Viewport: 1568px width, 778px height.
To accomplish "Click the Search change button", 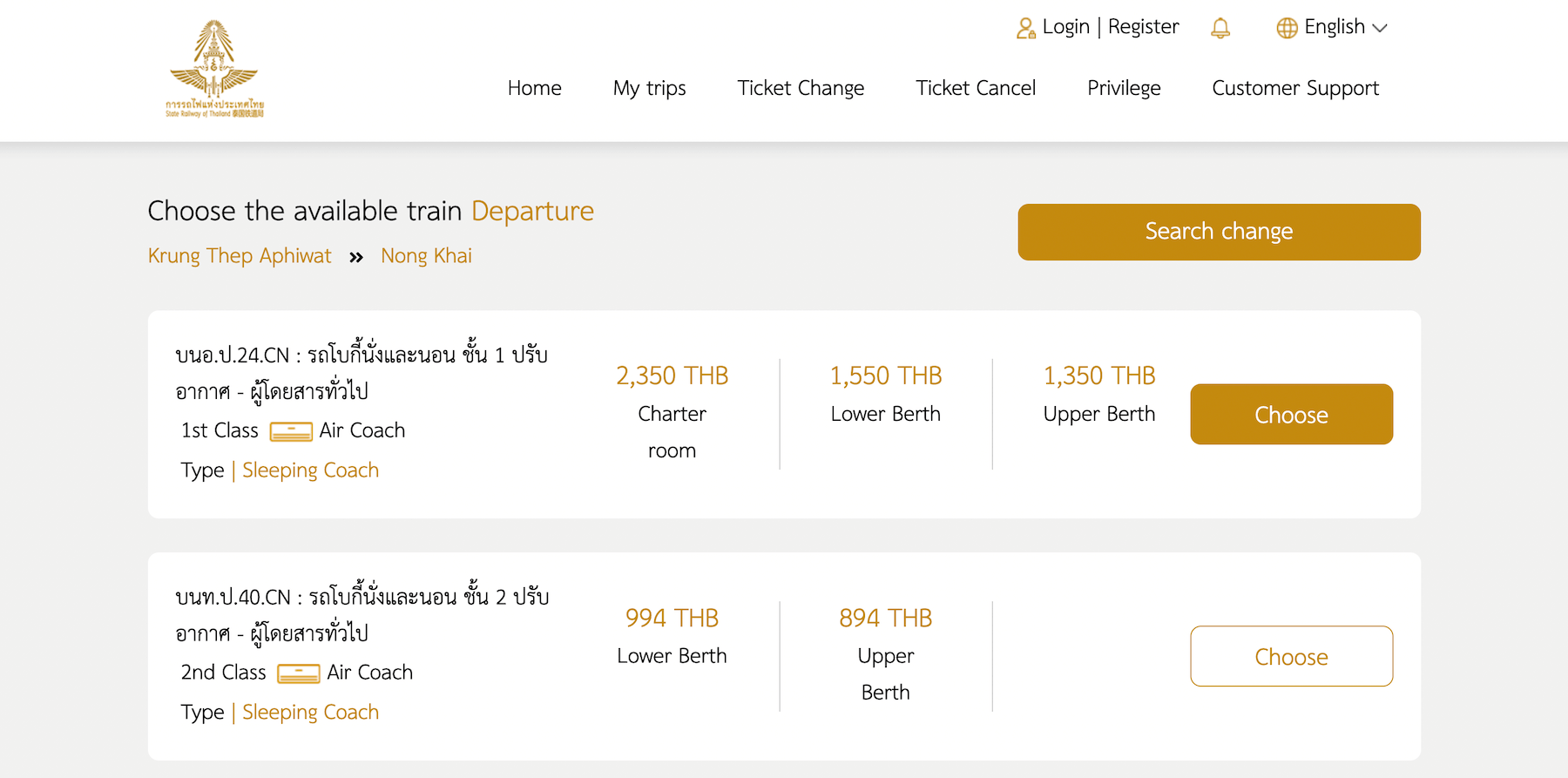I will click(x=1219, y=232).
